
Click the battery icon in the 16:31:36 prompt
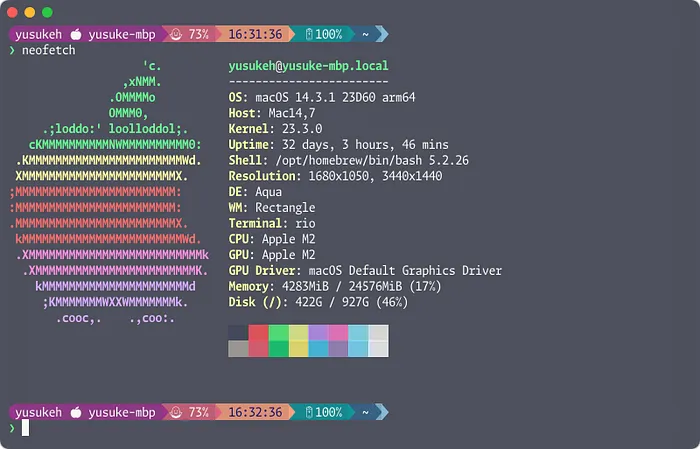[308, 34]
